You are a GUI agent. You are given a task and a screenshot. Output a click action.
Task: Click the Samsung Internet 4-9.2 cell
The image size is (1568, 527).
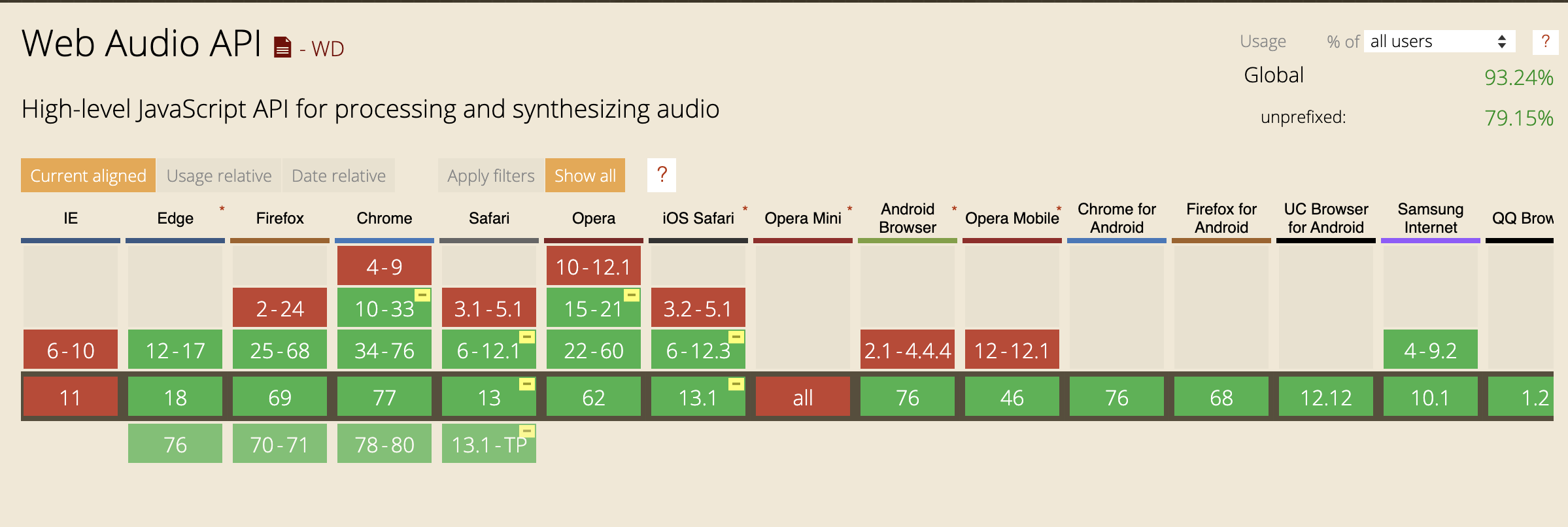1431,350
